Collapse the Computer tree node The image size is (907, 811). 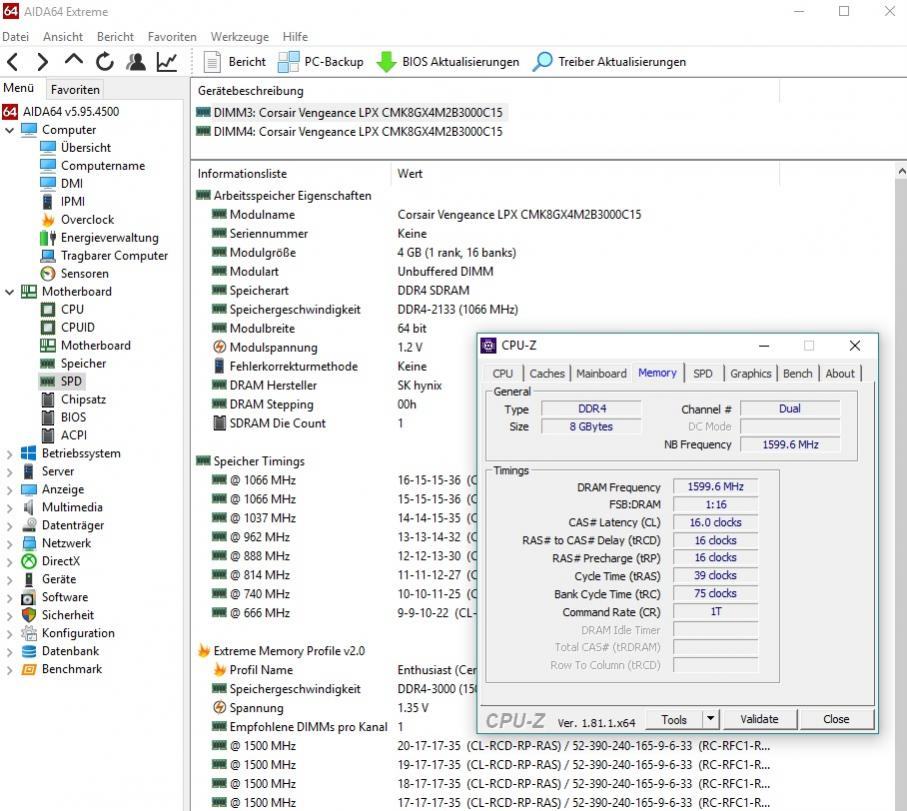coord(9,130)
